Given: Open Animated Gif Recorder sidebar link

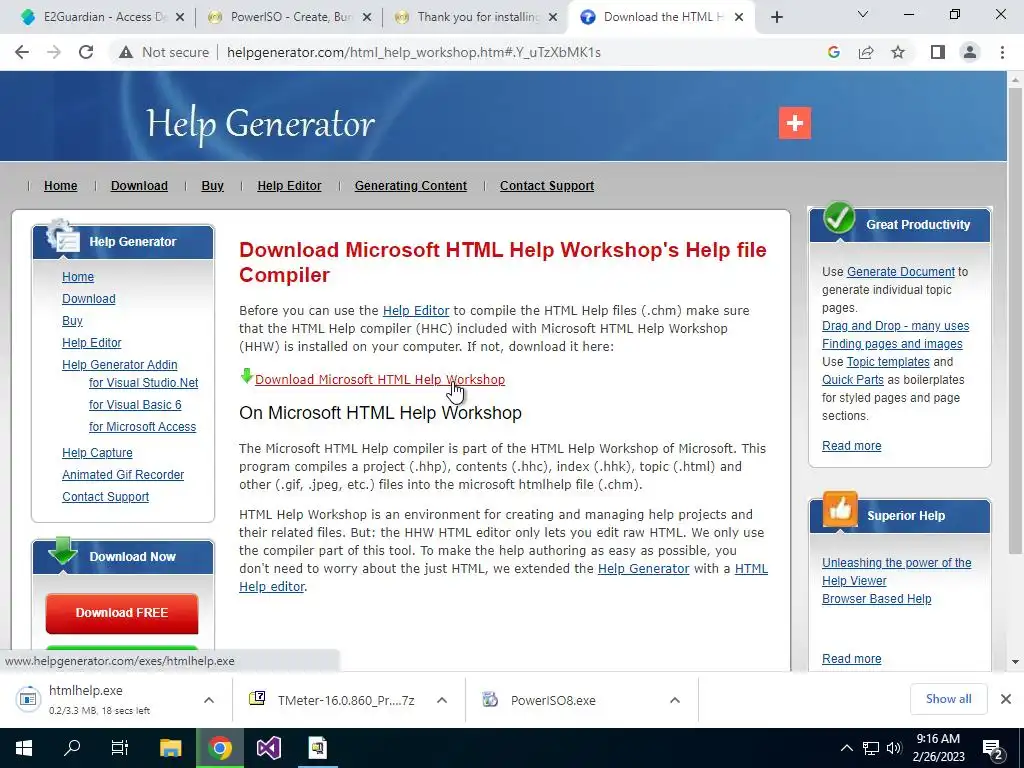Looking at the screenshot, I should [123, 475].
